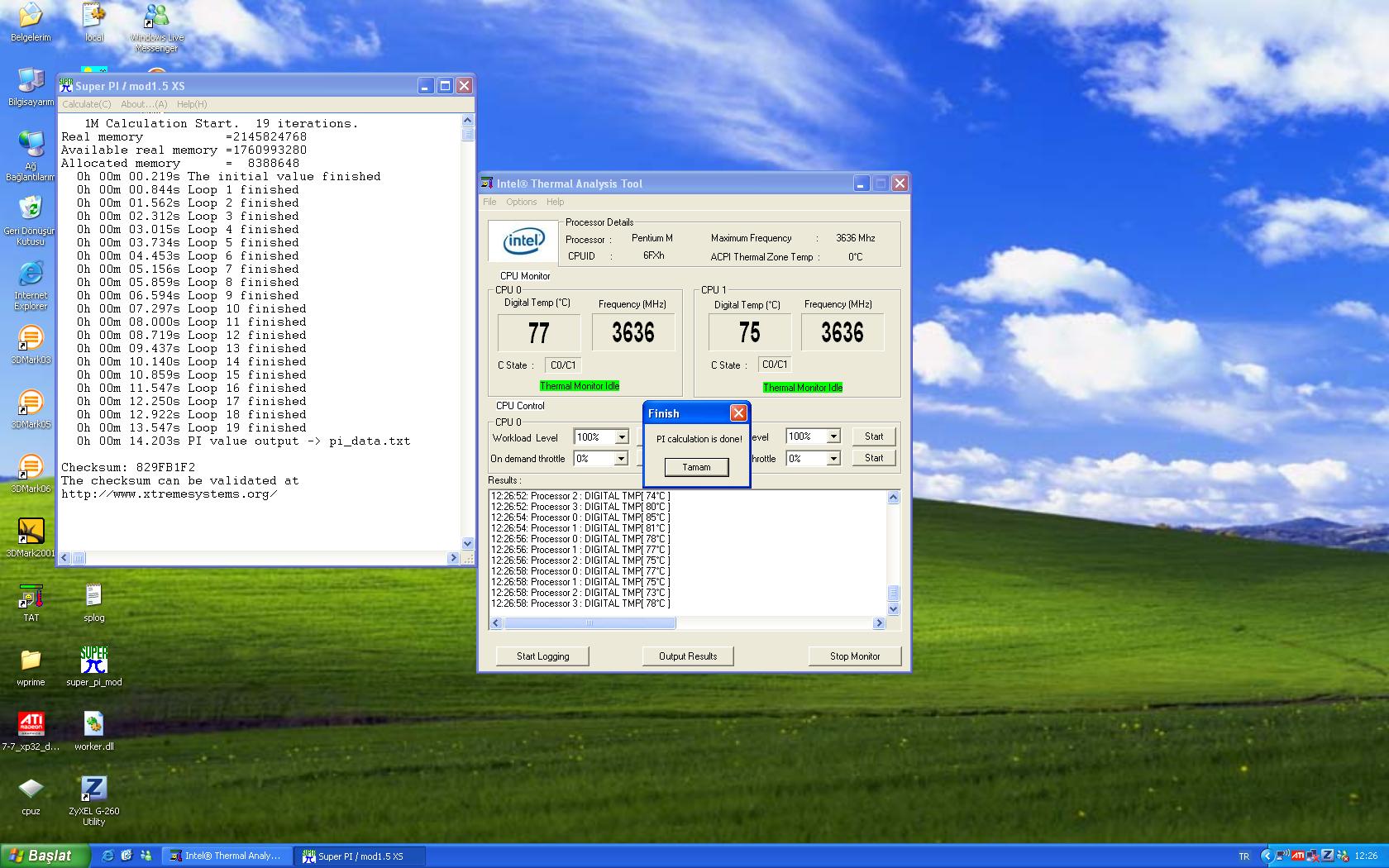The height and width of the screenshot is (868, 1389).
Task: Launch the 3DMark2001 desktop shortcut
Action: click(31, 538)
